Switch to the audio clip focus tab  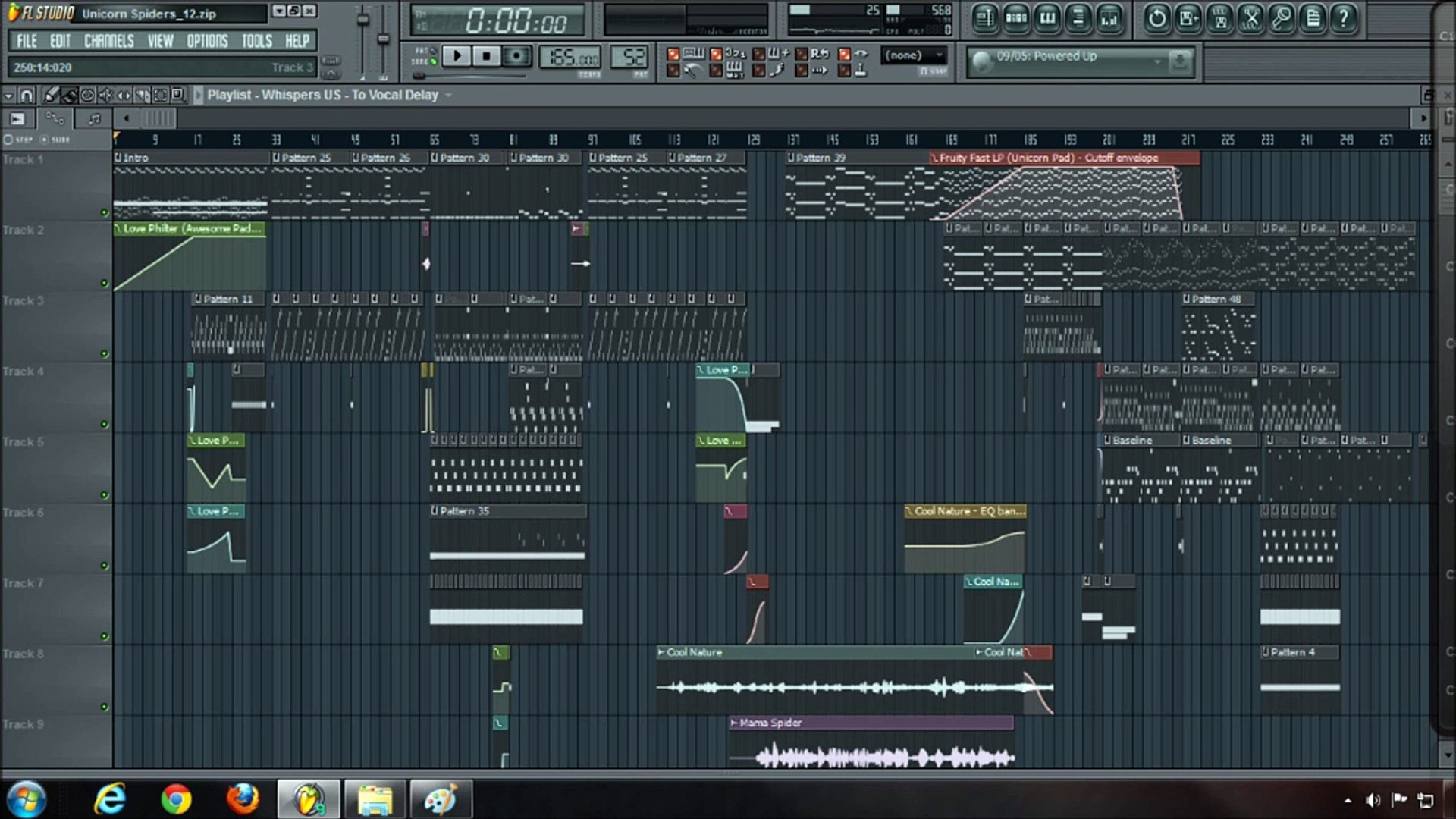[17, 118]
